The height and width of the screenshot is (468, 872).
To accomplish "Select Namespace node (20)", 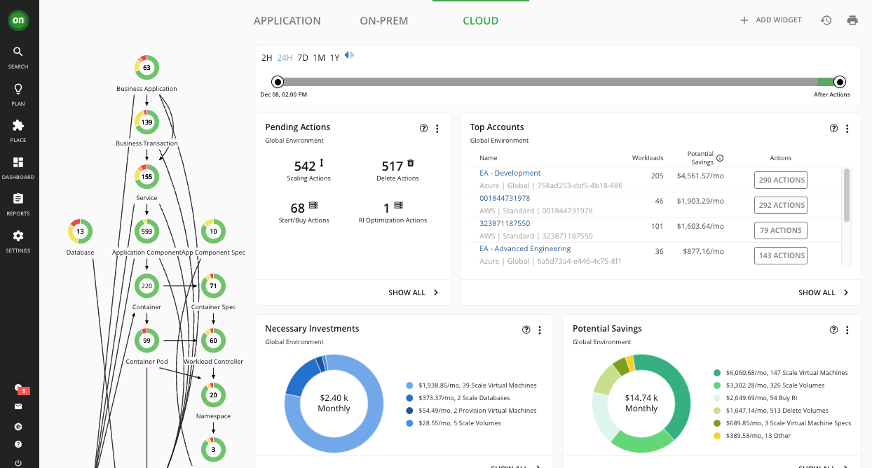I will pos(213,395).
